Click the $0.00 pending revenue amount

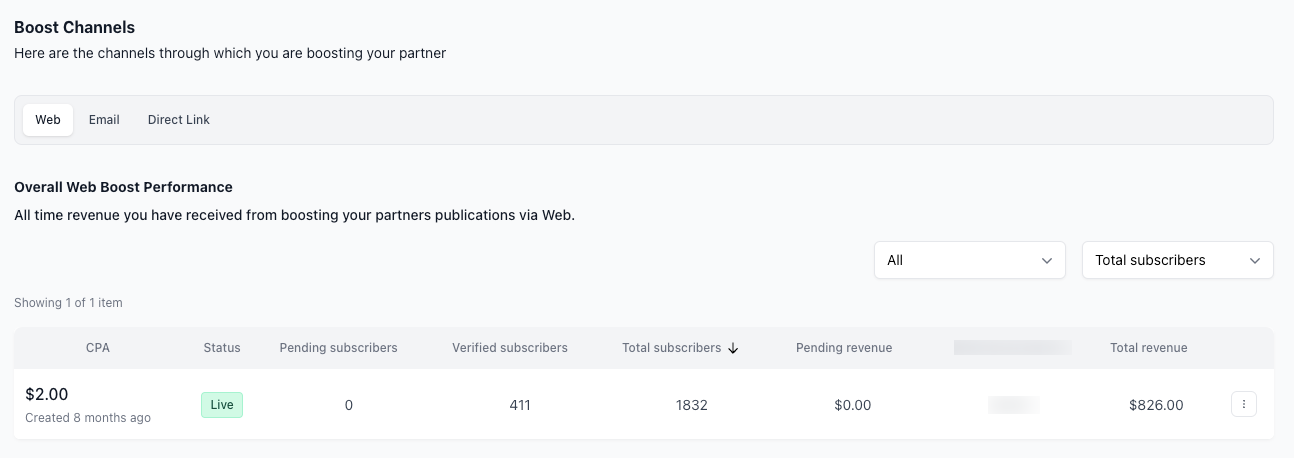pos(853,405)
